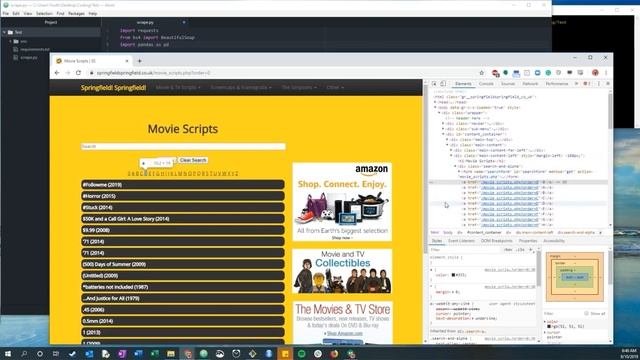Click the Amazon Shop Connect Enjoy ad
This screenshot has height=360, width=640.
pos(342,202)
